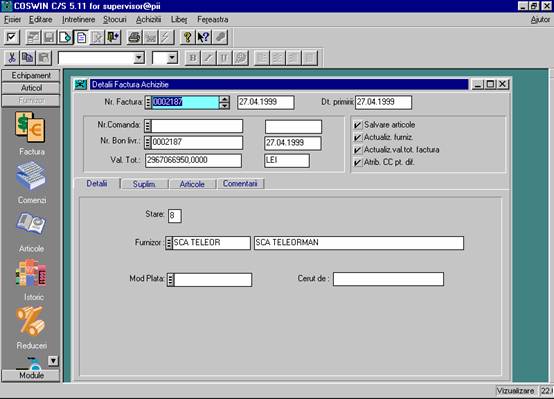Open the Nr.Comanda lookup list button

(x=148, y=126)
